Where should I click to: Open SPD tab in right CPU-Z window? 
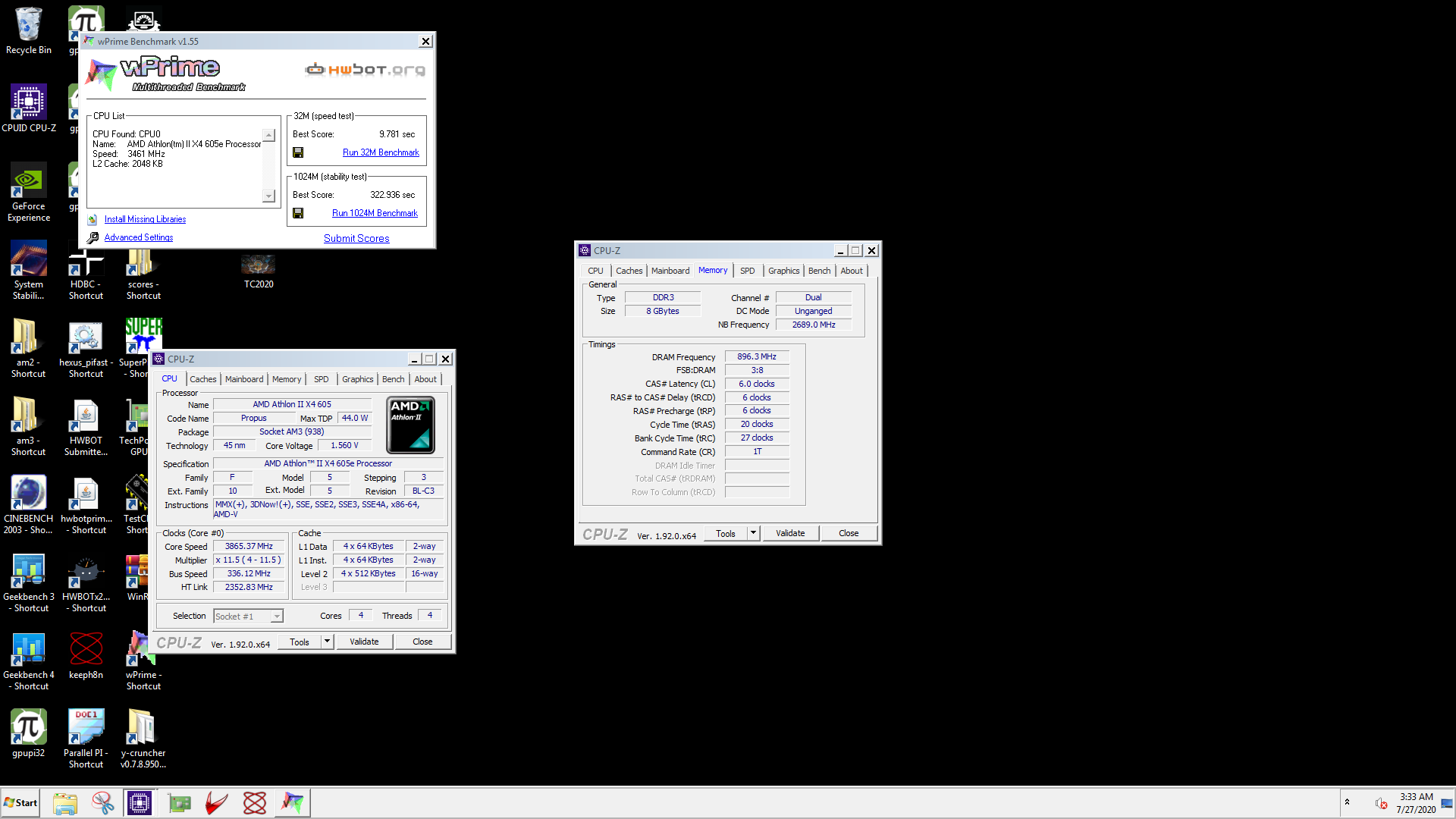[x=748, y=271]
